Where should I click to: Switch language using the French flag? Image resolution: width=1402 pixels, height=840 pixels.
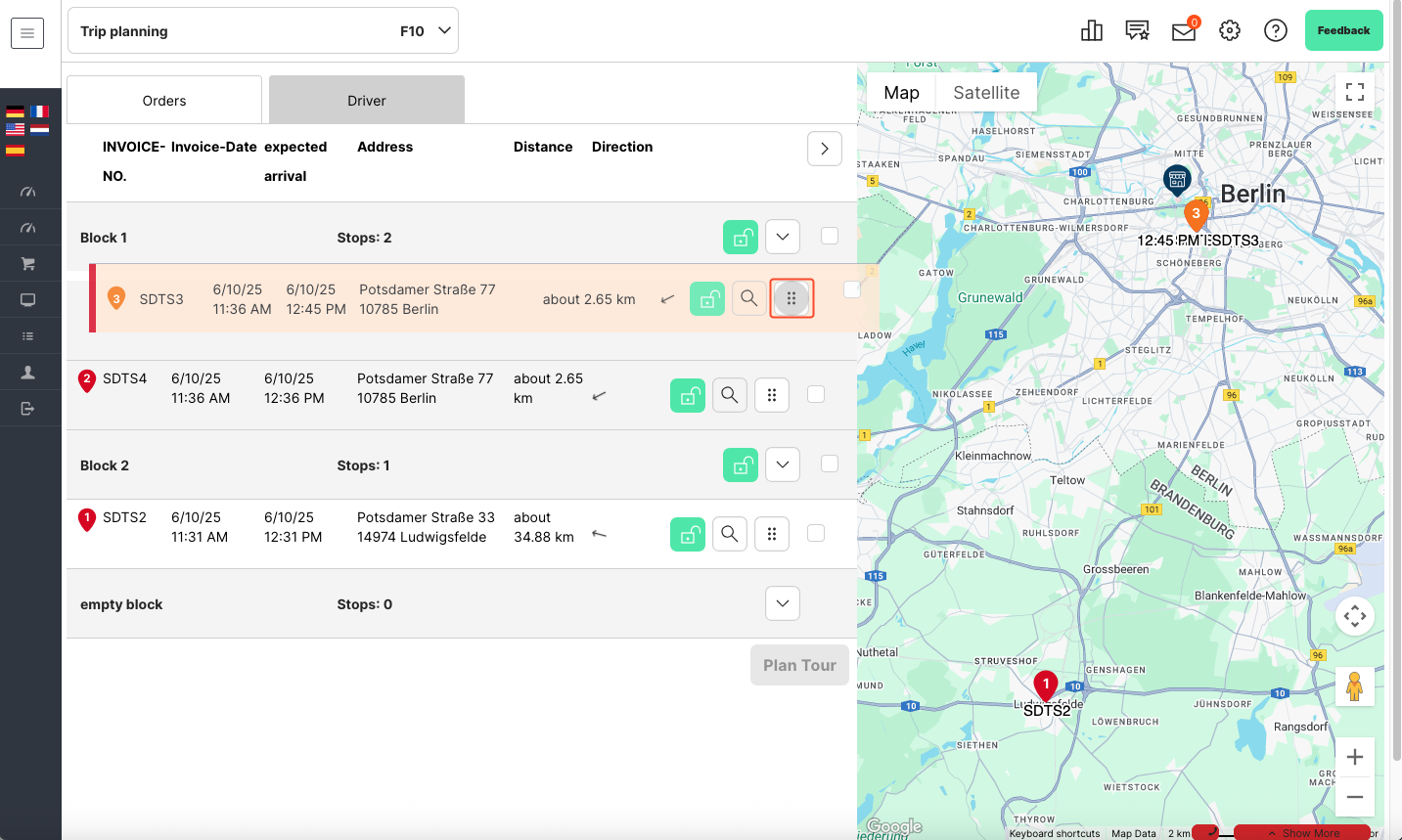click(x=39, y=111)
